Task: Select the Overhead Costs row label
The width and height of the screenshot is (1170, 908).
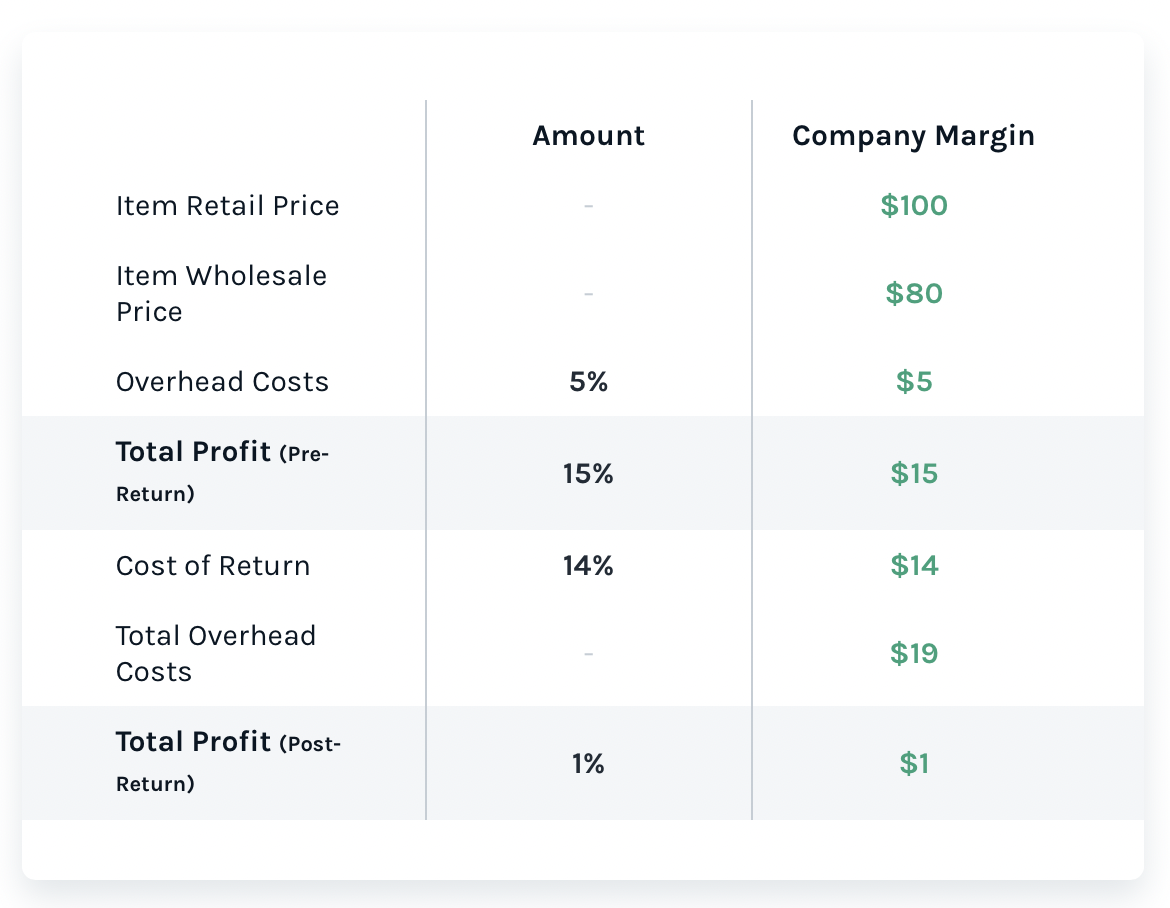Action: coord(222,382)
